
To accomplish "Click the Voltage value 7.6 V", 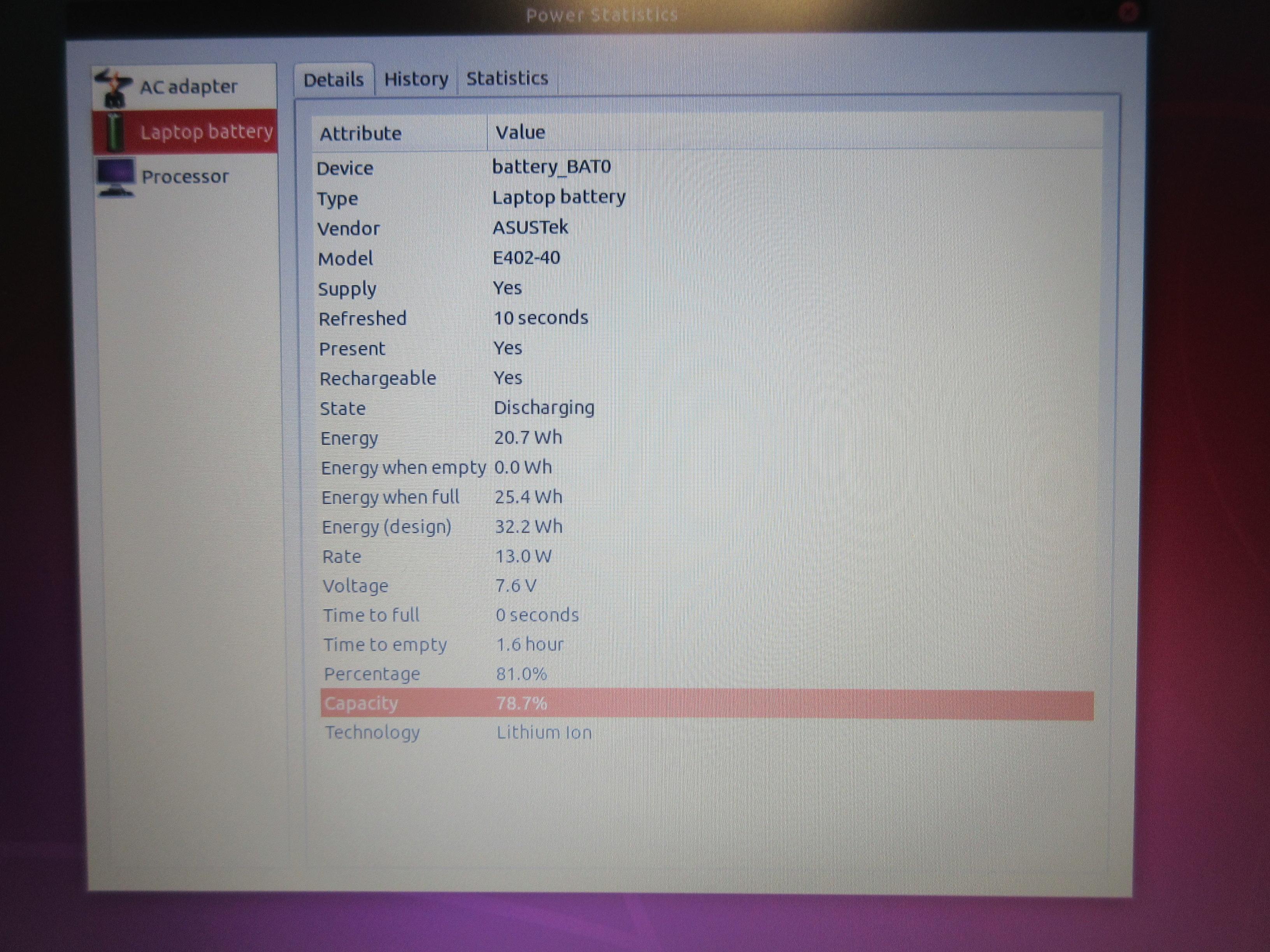I will [x=516, y=586].
